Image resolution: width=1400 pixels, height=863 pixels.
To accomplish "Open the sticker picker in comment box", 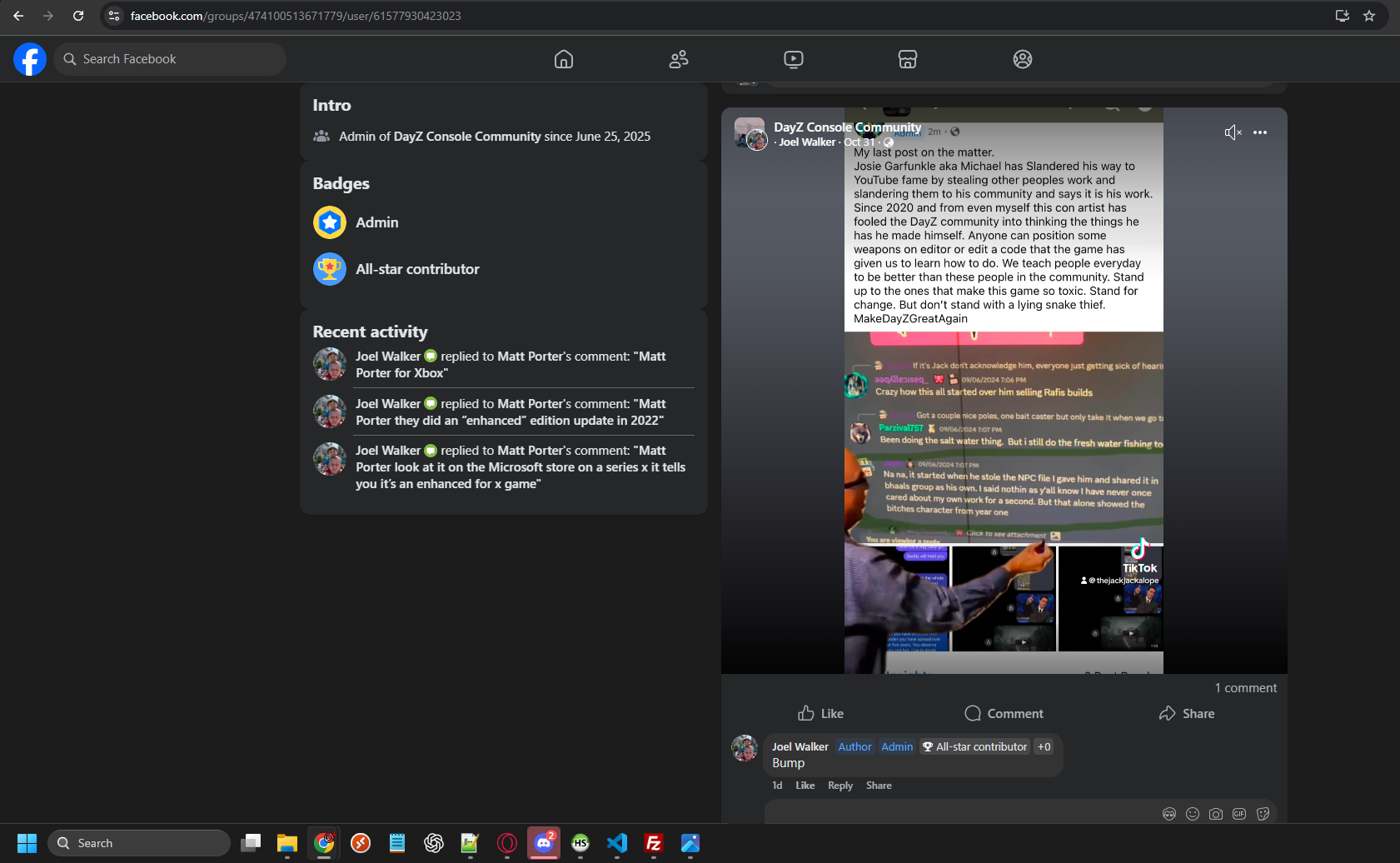I will [x=1263, y=814].
